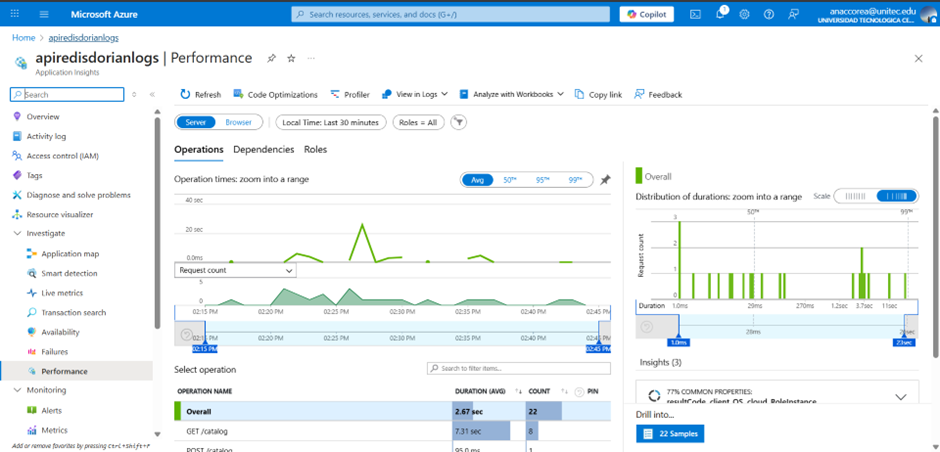Open Smart detection
The height and width of the screenshot is (452, 940).
coord(69,273)
